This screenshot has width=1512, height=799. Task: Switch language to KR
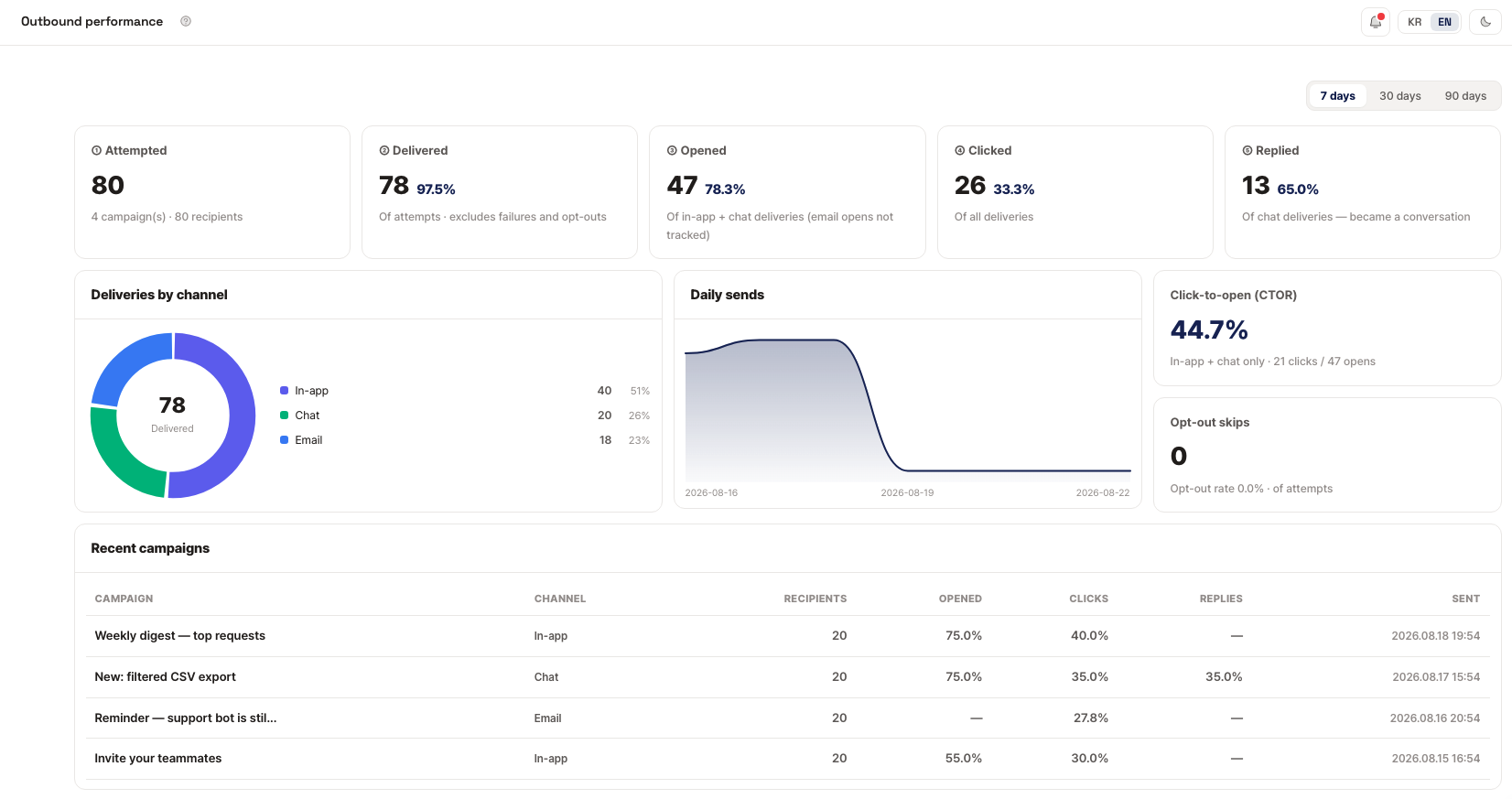[x=1415, y=22]
